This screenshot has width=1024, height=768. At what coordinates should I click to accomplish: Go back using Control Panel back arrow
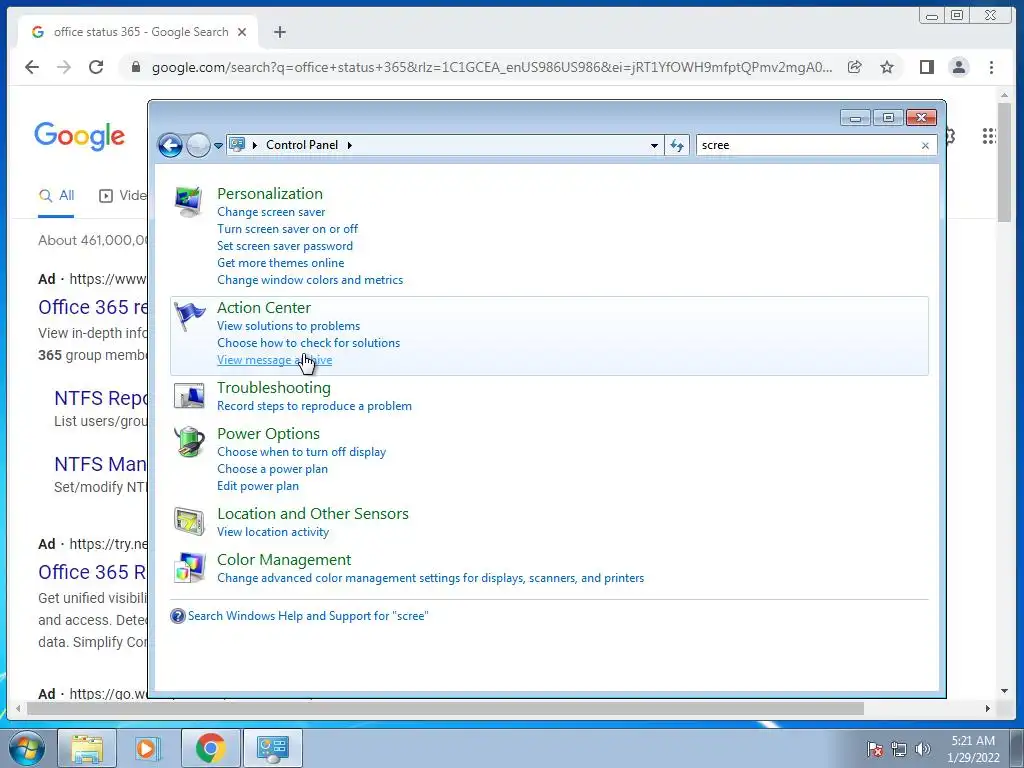170,145
